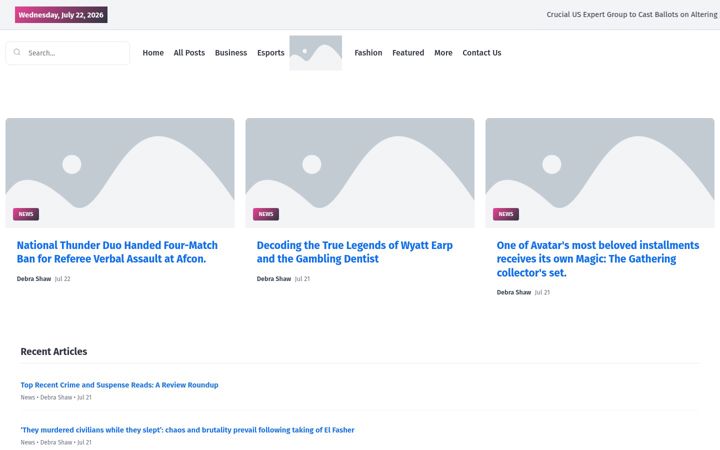720x450 pixels.
Task: Open the Contact Us page
Action: click(482, 53)
